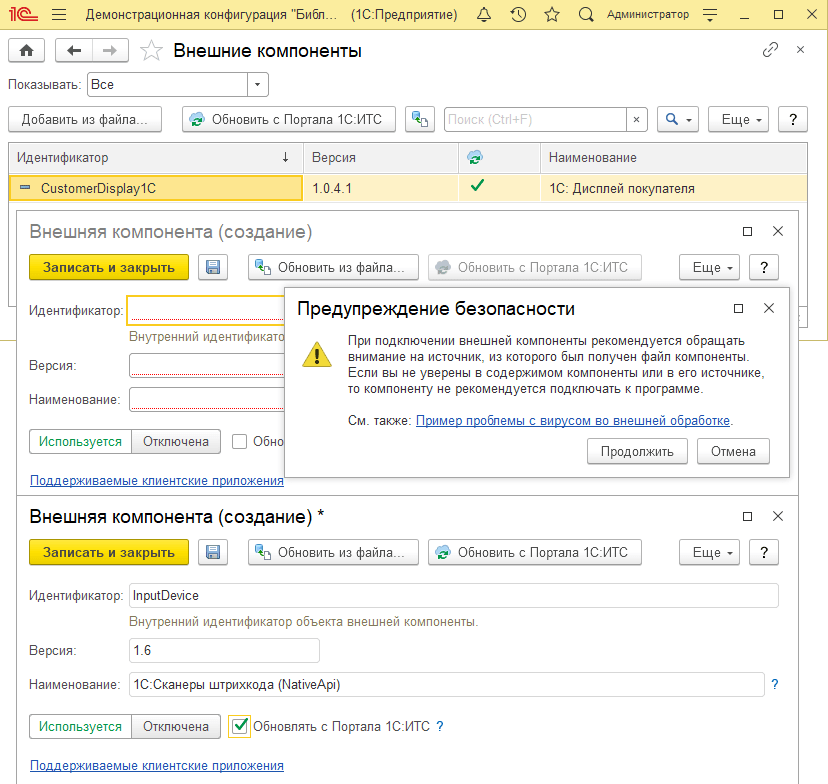Click greyed Обновить с Портала 1С:ИТС in empty form

pyautogui.click(x=535, y=267)
